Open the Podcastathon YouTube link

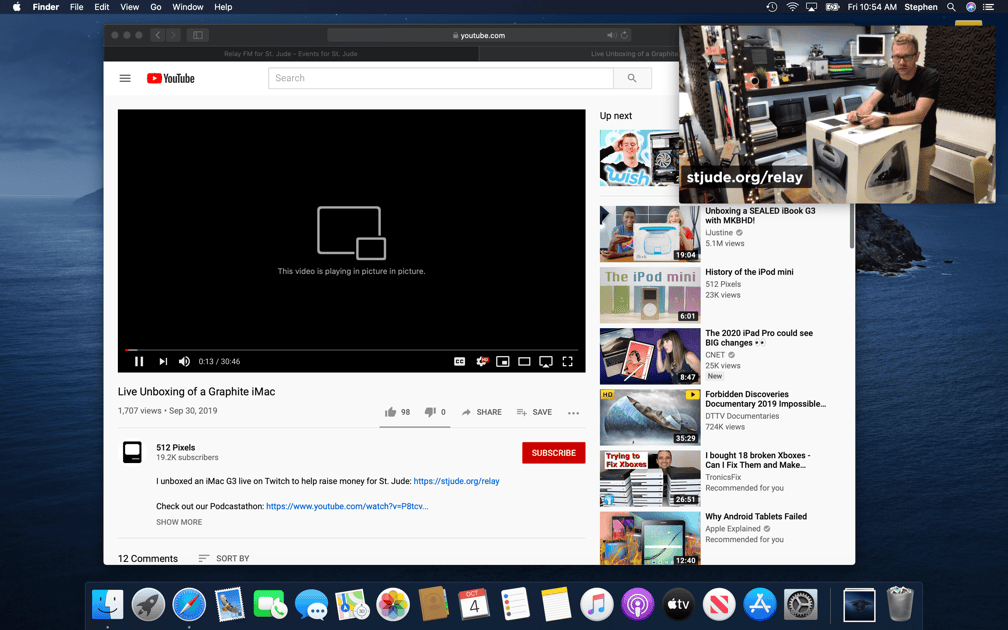(347, 506)
